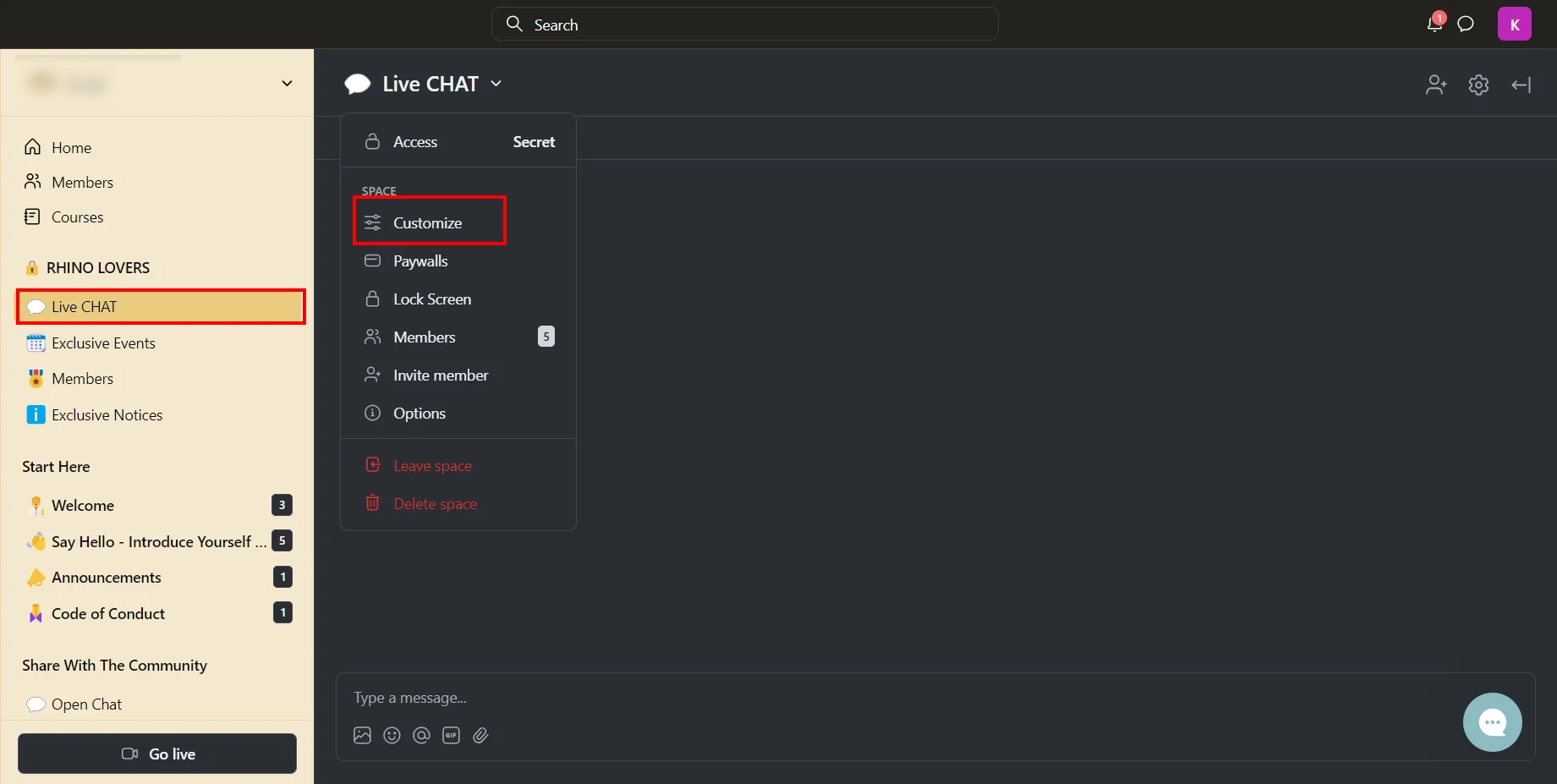Upload an image to the chat
Screen dimensions: 1557x784
(x=362, y=735)
